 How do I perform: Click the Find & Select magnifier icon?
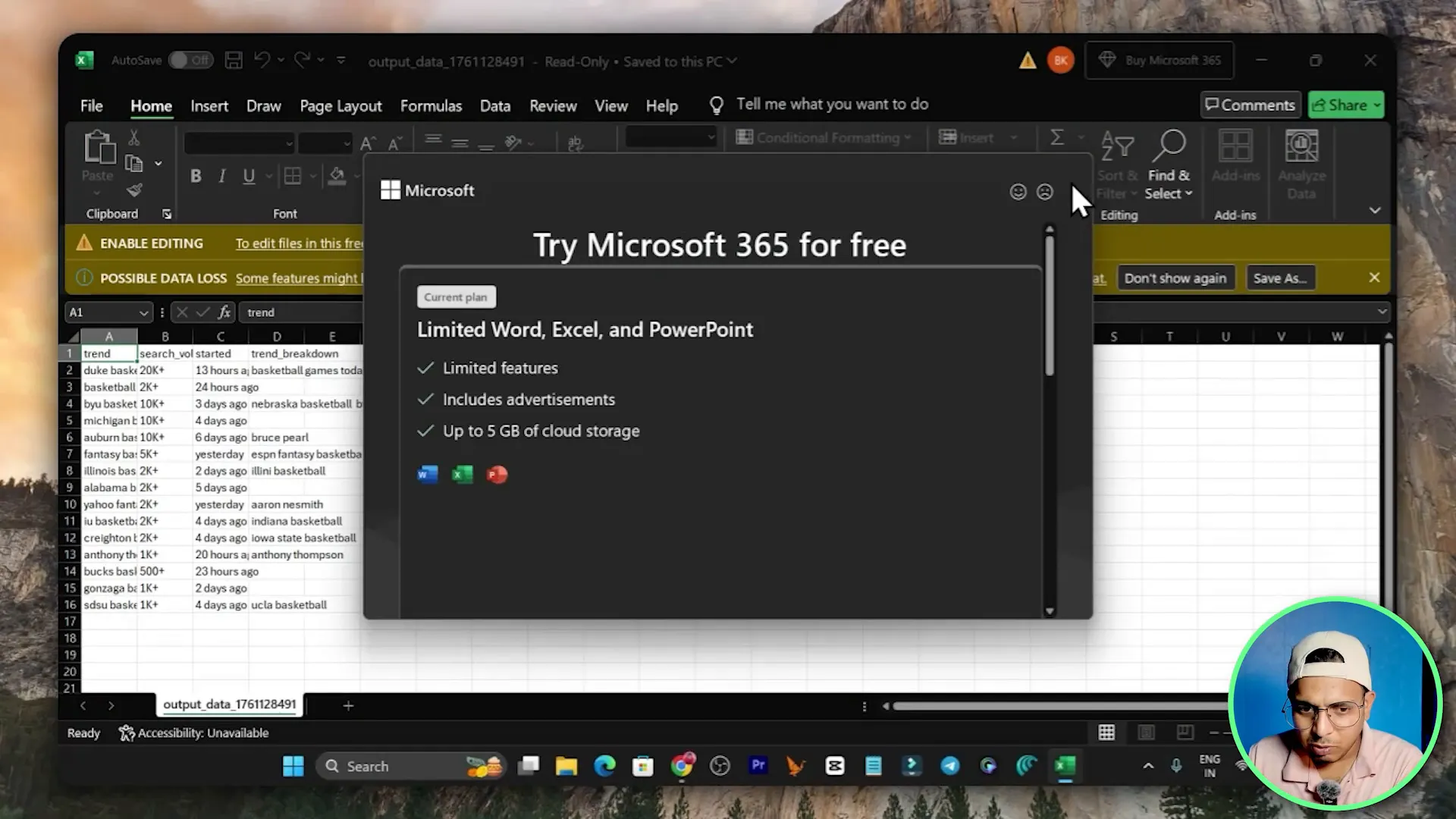1171,146
